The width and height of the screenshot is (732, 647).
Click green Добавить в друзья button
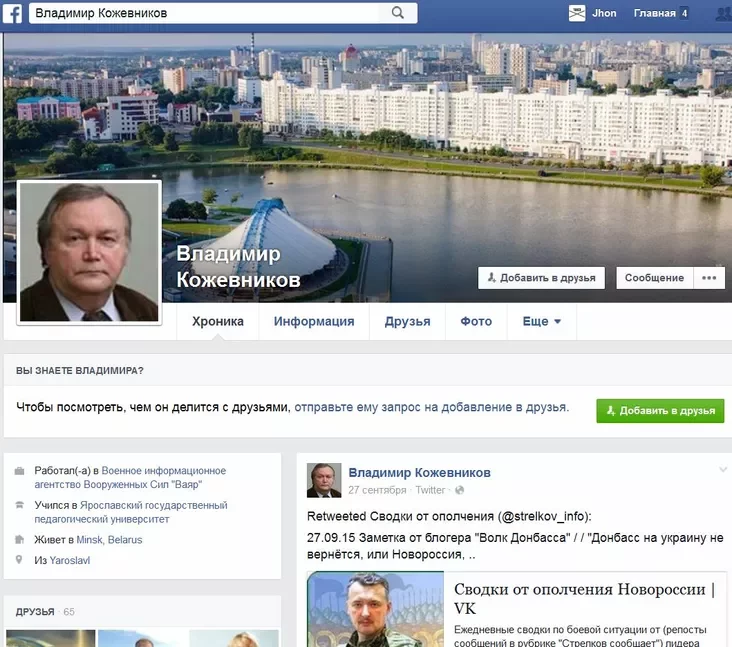(660, 411)
